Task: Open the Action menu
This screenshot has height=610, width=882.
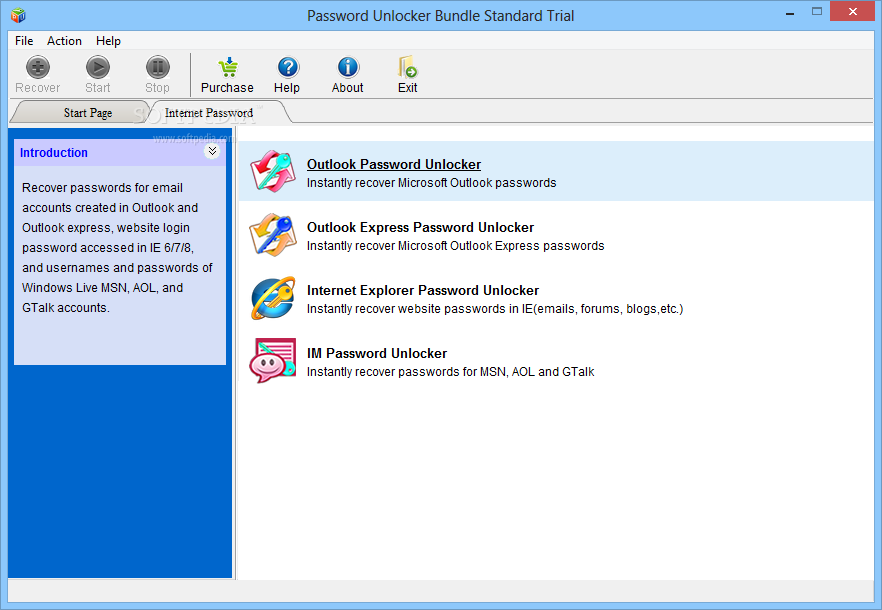Action: click(x=64, y=41)
